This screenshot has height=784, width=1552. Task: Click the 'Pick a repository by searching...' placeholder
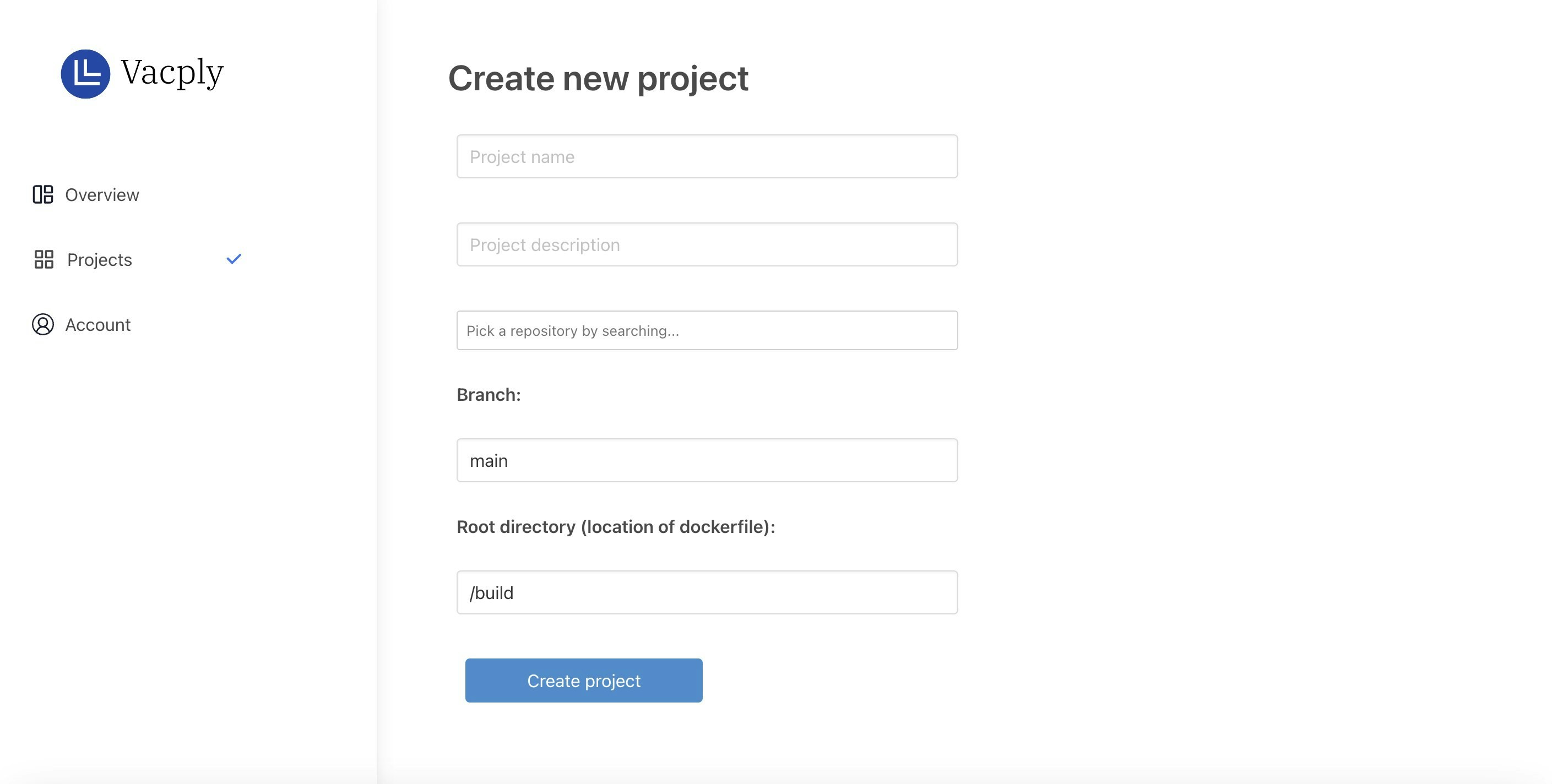pyautogui.click(x=572, y=330)
